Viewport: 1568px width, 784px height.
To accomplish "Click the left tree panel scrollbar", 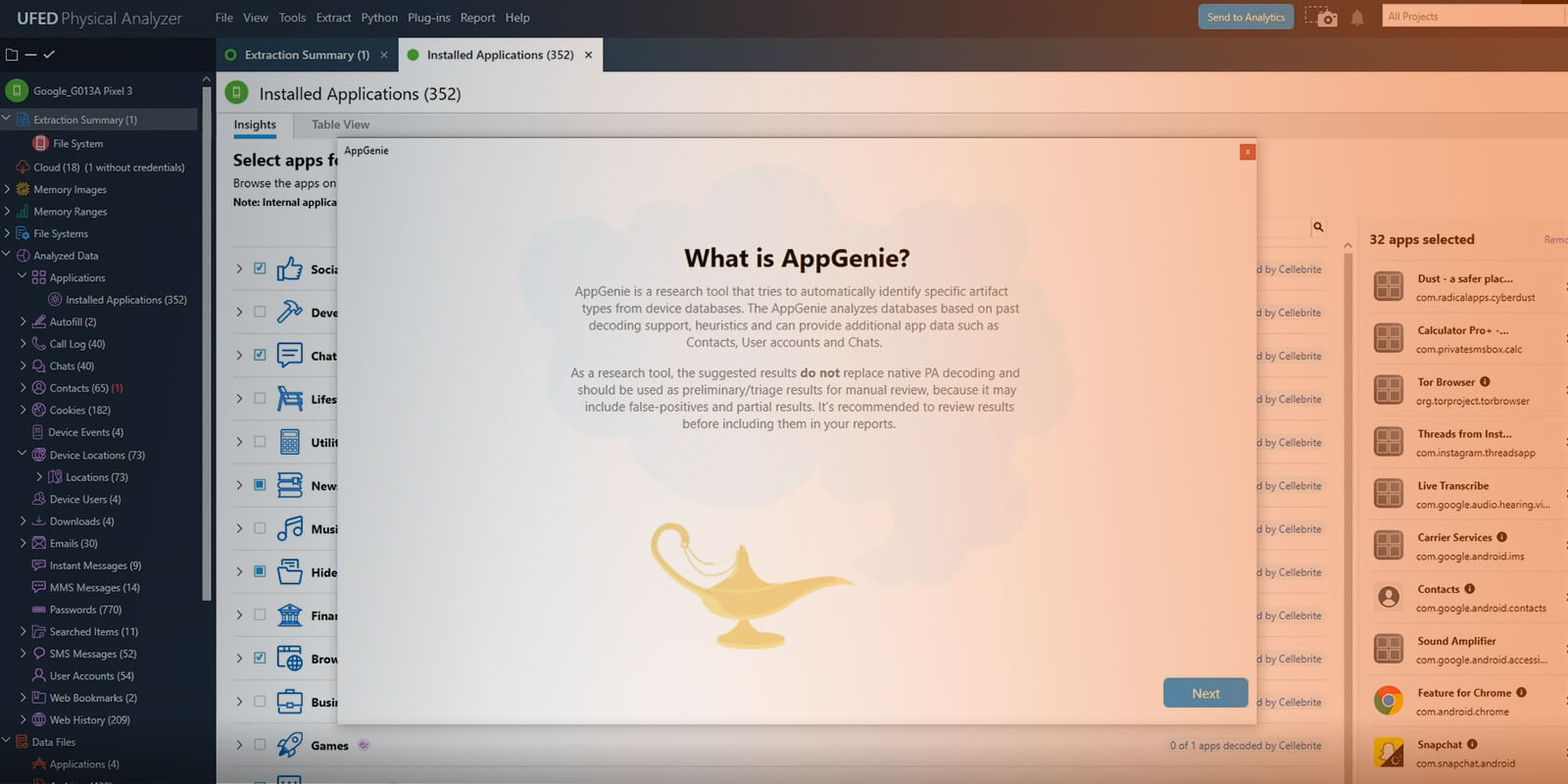I will click(x=206, y=343).
